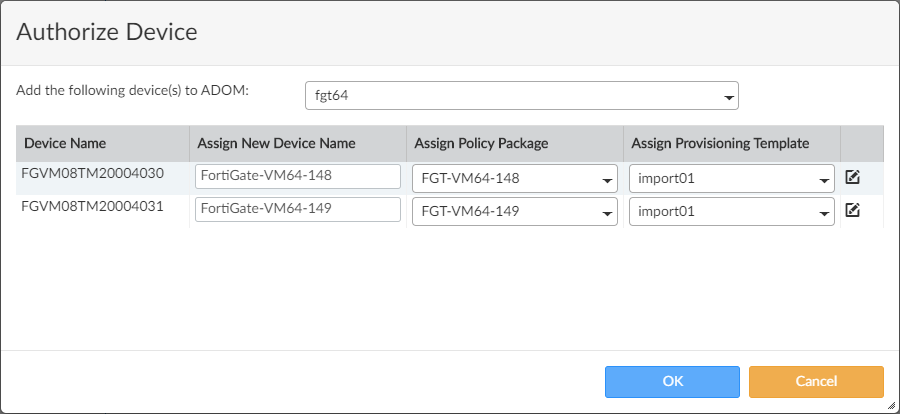
Task: Click Assign Policy Package column header
Action: tap(481, 143)
